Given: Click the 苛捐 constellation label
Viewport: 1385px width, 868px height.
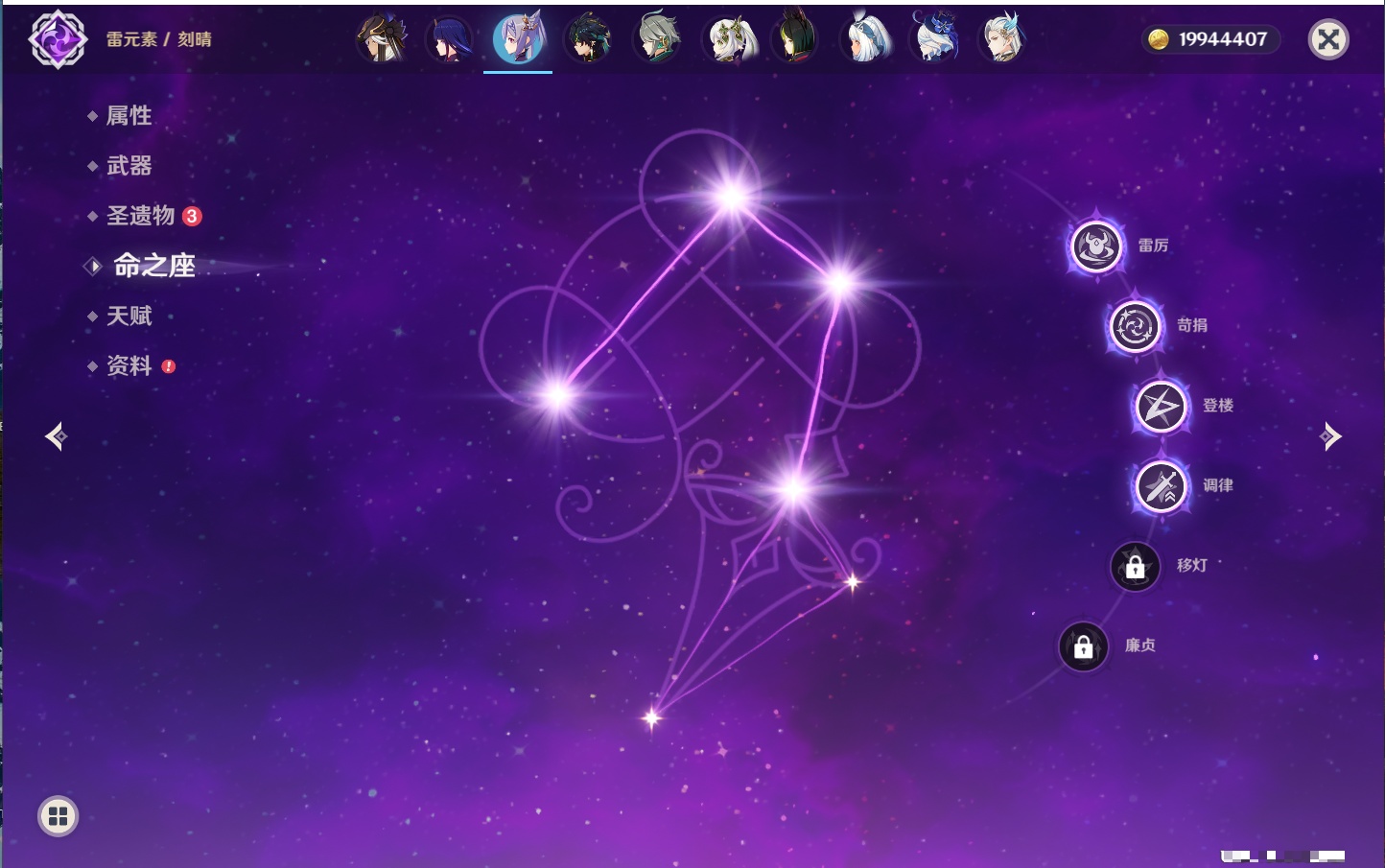Looking at the screenshot, I should (x=1192, y=325).
